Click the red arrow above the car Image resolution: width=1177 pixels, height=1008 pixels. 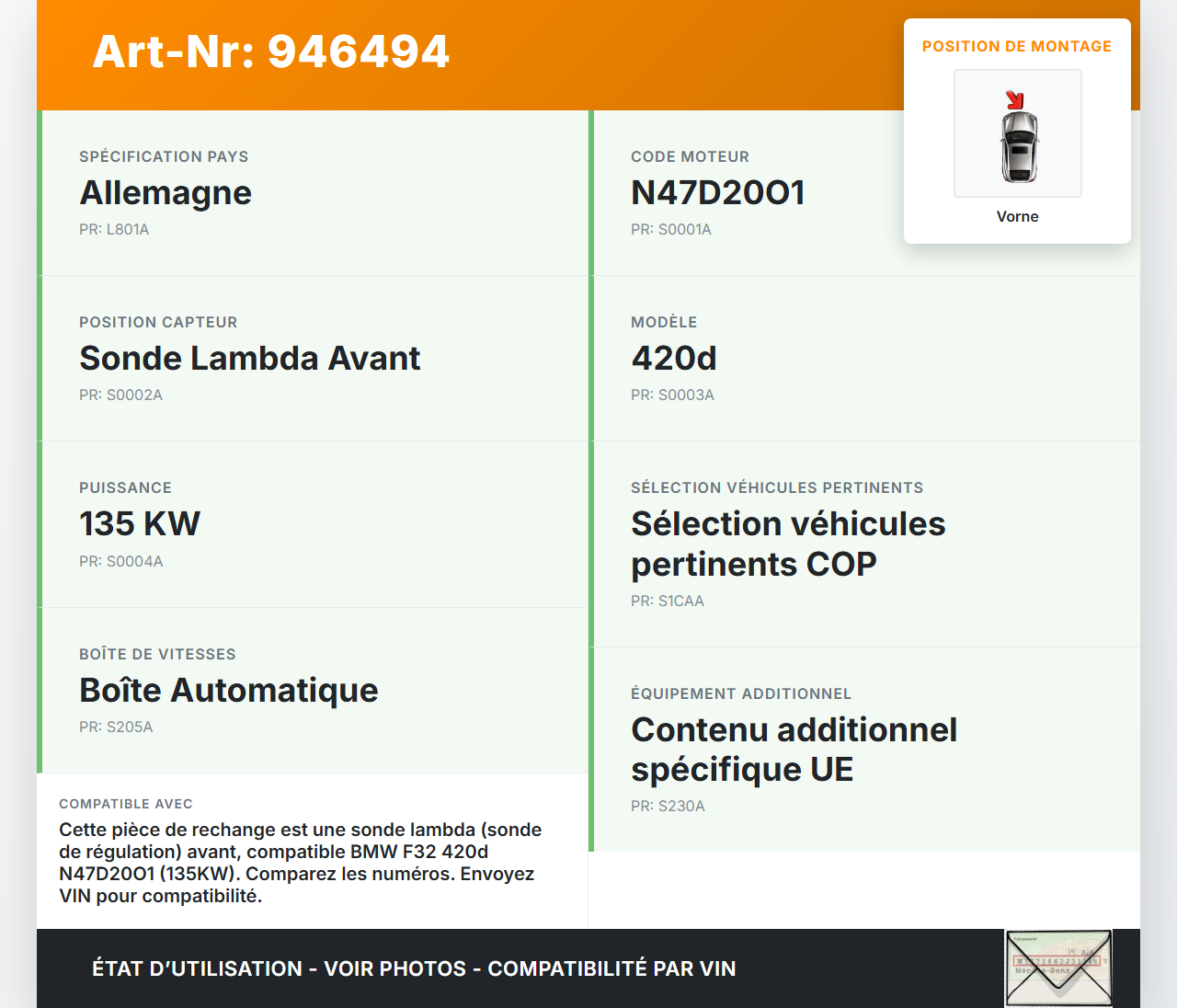pos(1014,100)
